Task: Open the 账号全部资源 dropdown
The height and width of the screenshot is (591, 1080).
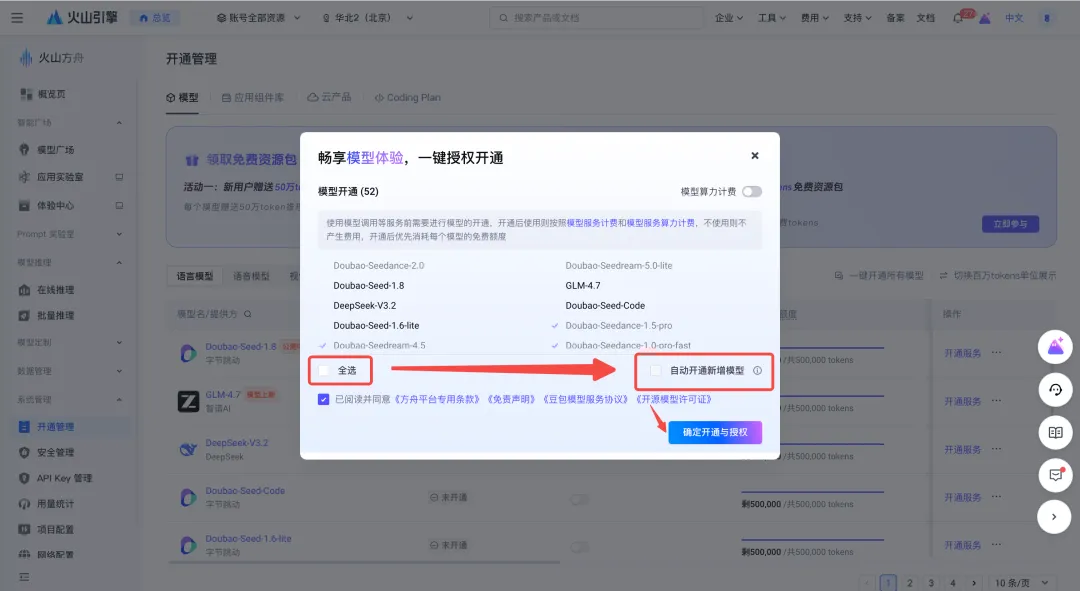Action: (258, 18)
